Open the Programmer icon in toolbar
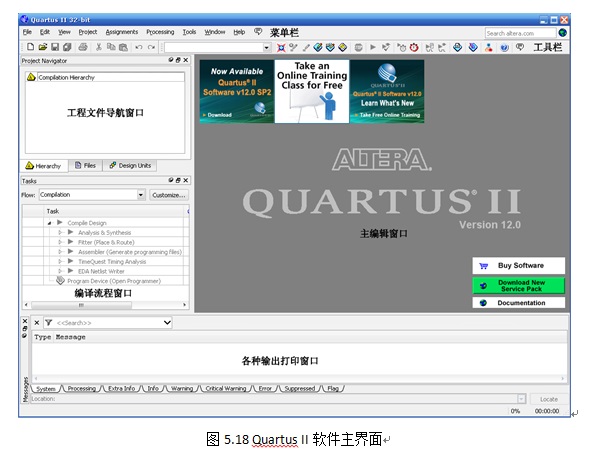 click(473, 48)
